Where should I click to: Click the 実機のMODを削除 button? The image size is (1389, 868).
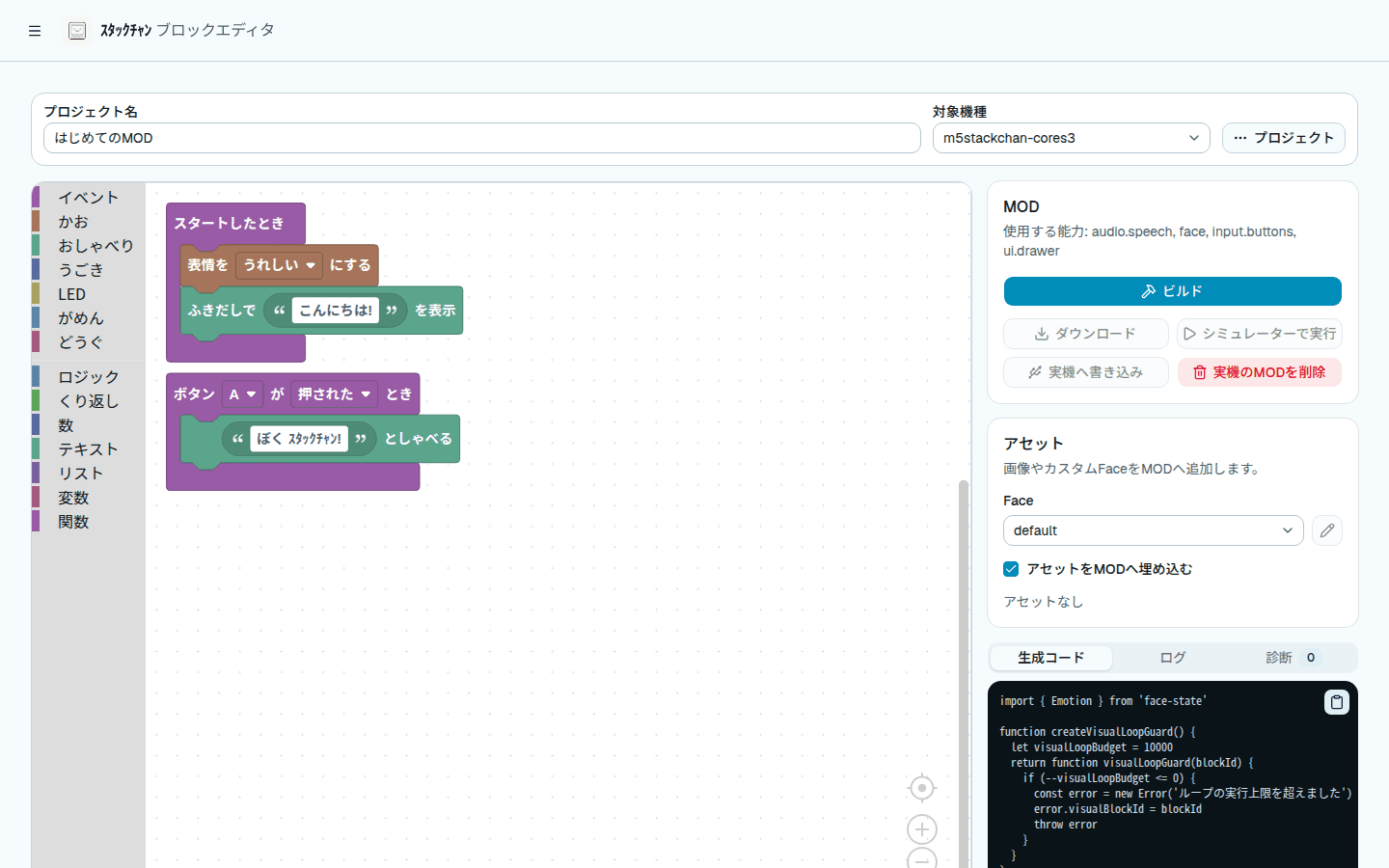point(1259,372)
